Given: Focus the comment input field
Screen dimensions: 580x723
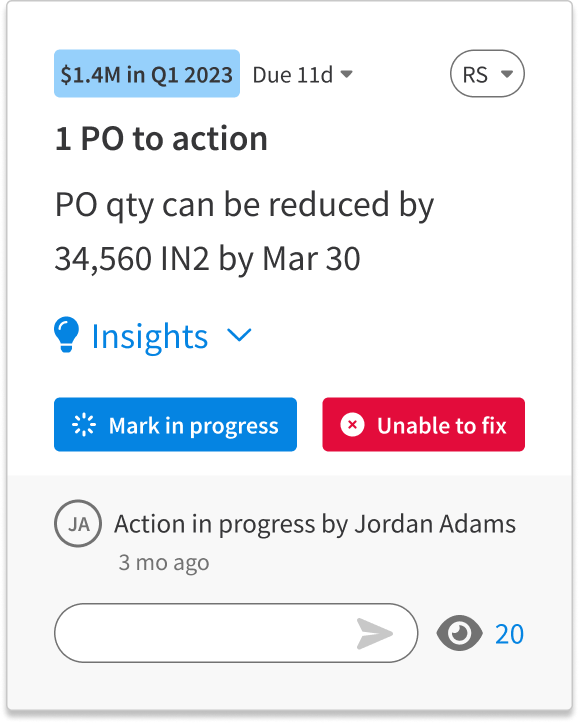Looking at the screenshot, I should coord(236,633).
